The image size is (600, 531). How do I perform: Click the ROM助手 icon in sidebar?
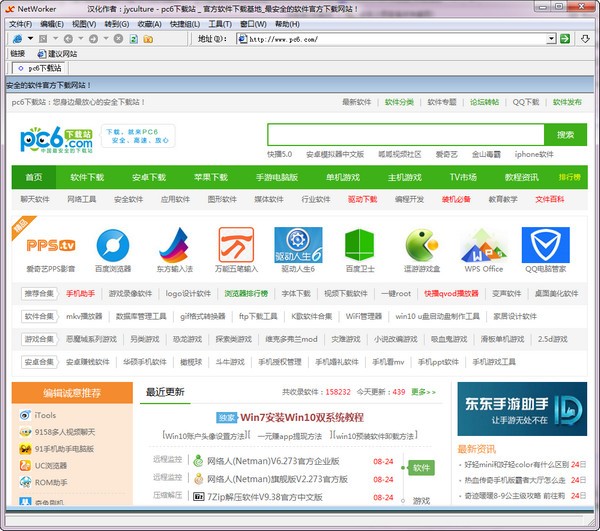25,482
